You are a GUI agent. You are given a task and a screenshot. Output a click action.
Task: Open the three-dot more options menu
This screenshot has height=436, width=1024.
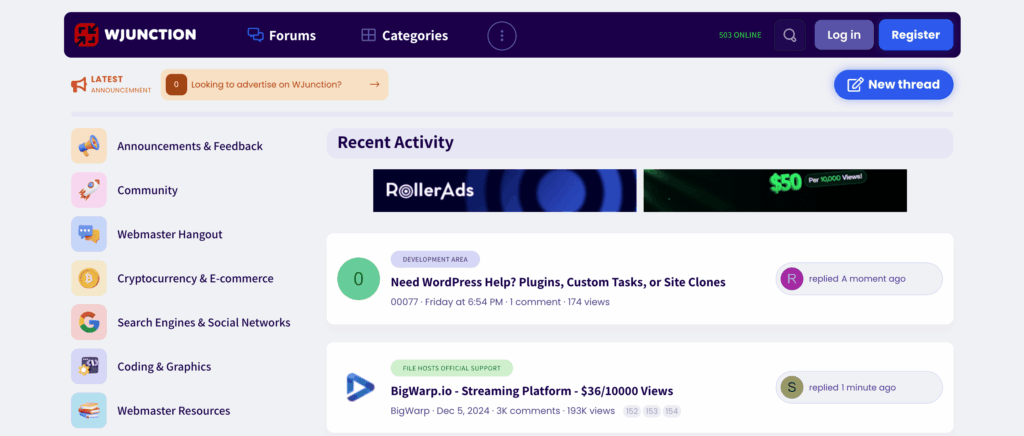pyautogui.click(x=502, y=35)
